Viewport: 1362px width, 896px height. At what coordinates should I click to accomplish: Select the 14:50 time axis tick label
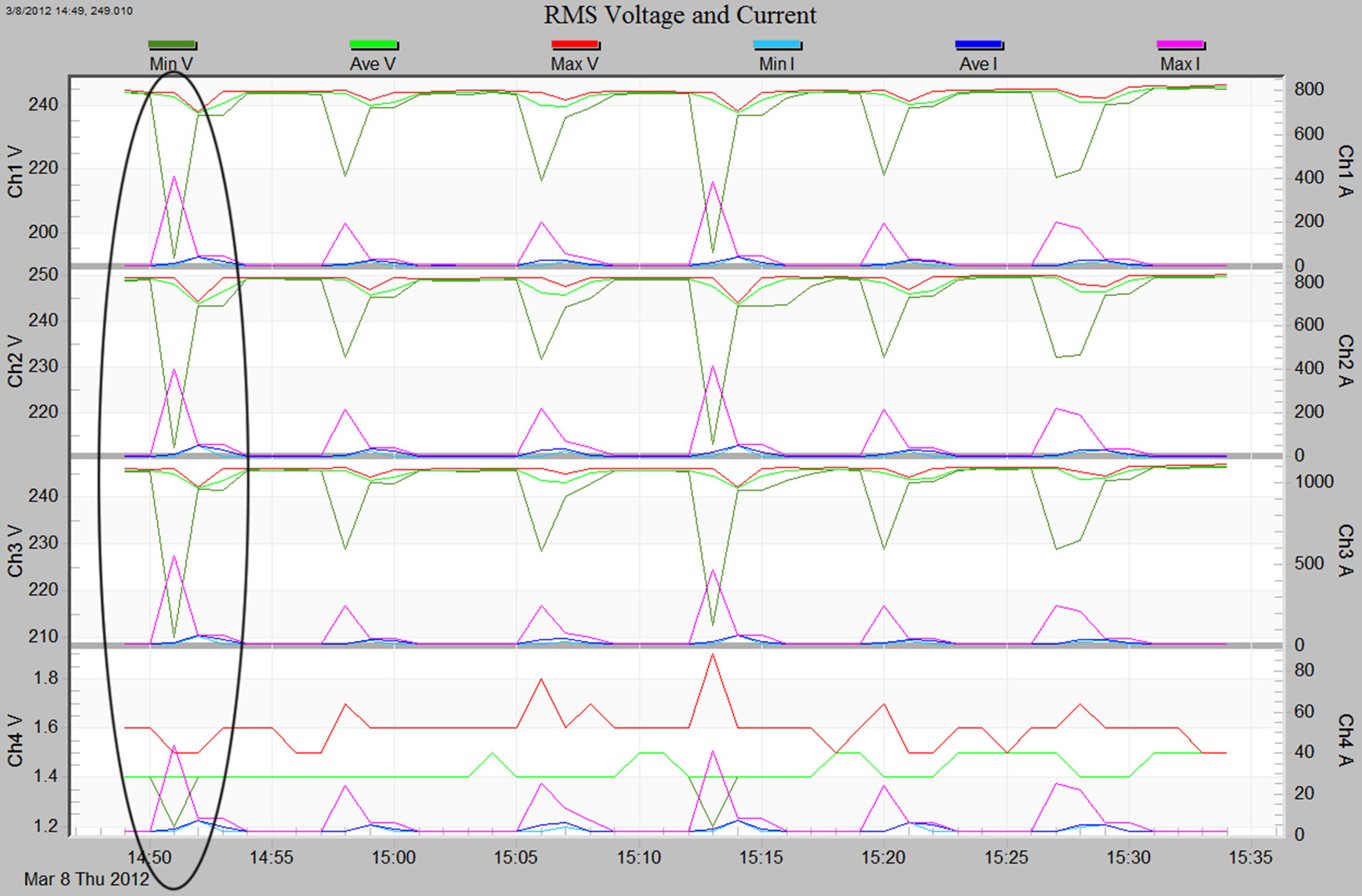pyautogui.click(x=149, y=858)
